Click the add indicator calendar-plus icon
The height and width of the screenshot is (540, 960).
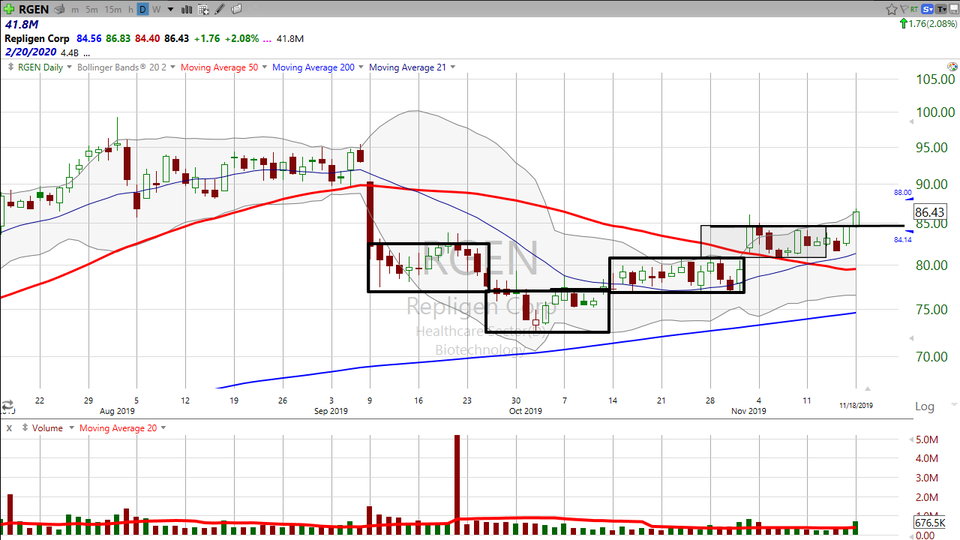tap(203, 9)
